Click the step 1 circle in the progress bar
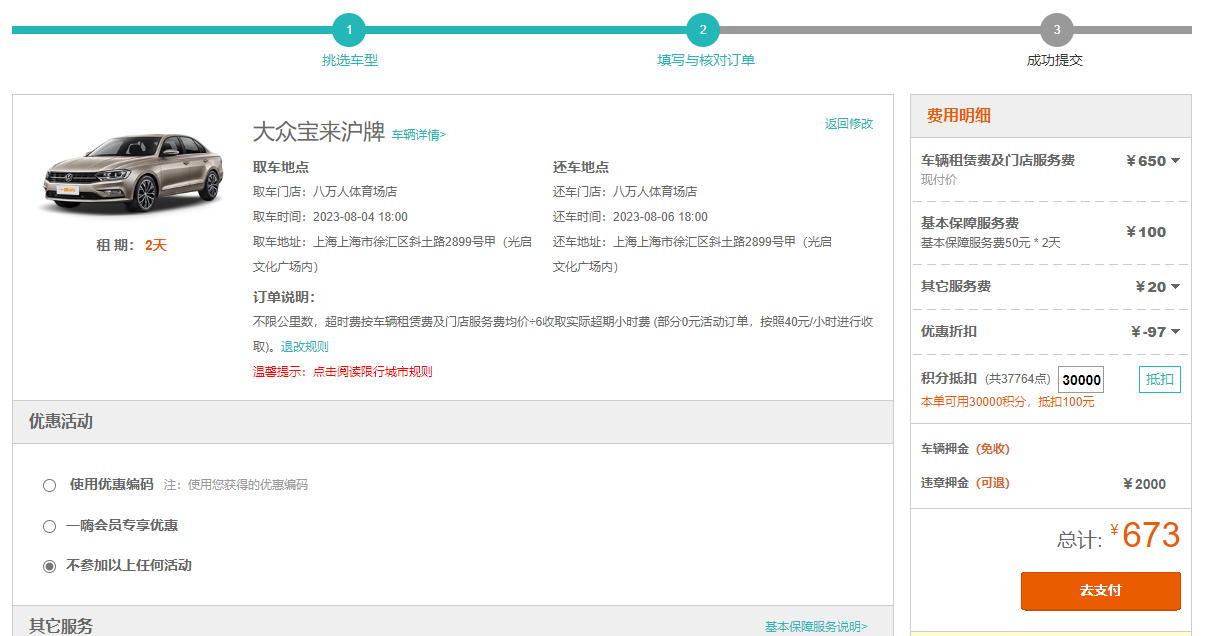 click(349, 30)
